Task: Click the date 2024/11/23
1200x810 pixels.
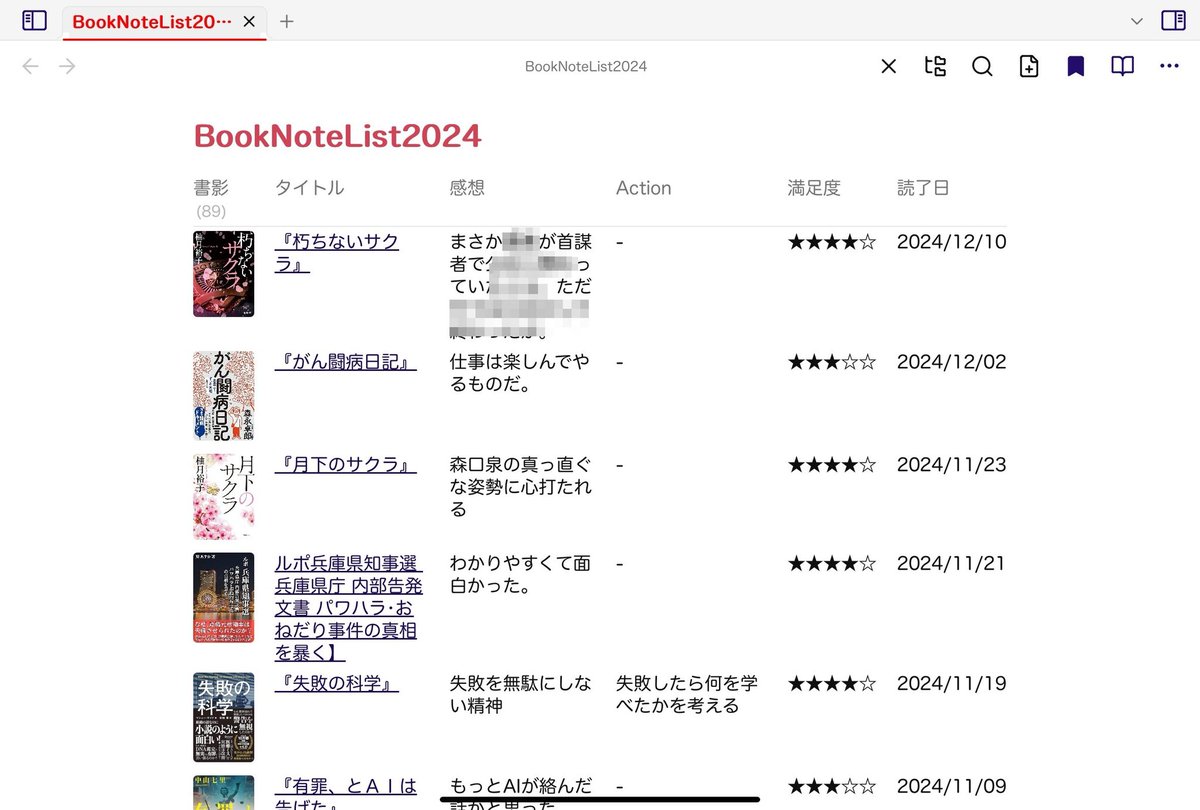Action: tap(951, 465)
